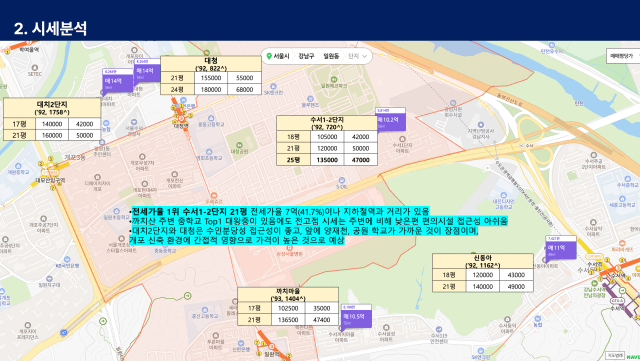Screen dimensions: 640x361
Task: Select 강남구 in the region breadcrumb
Action: tap(306, 56)
